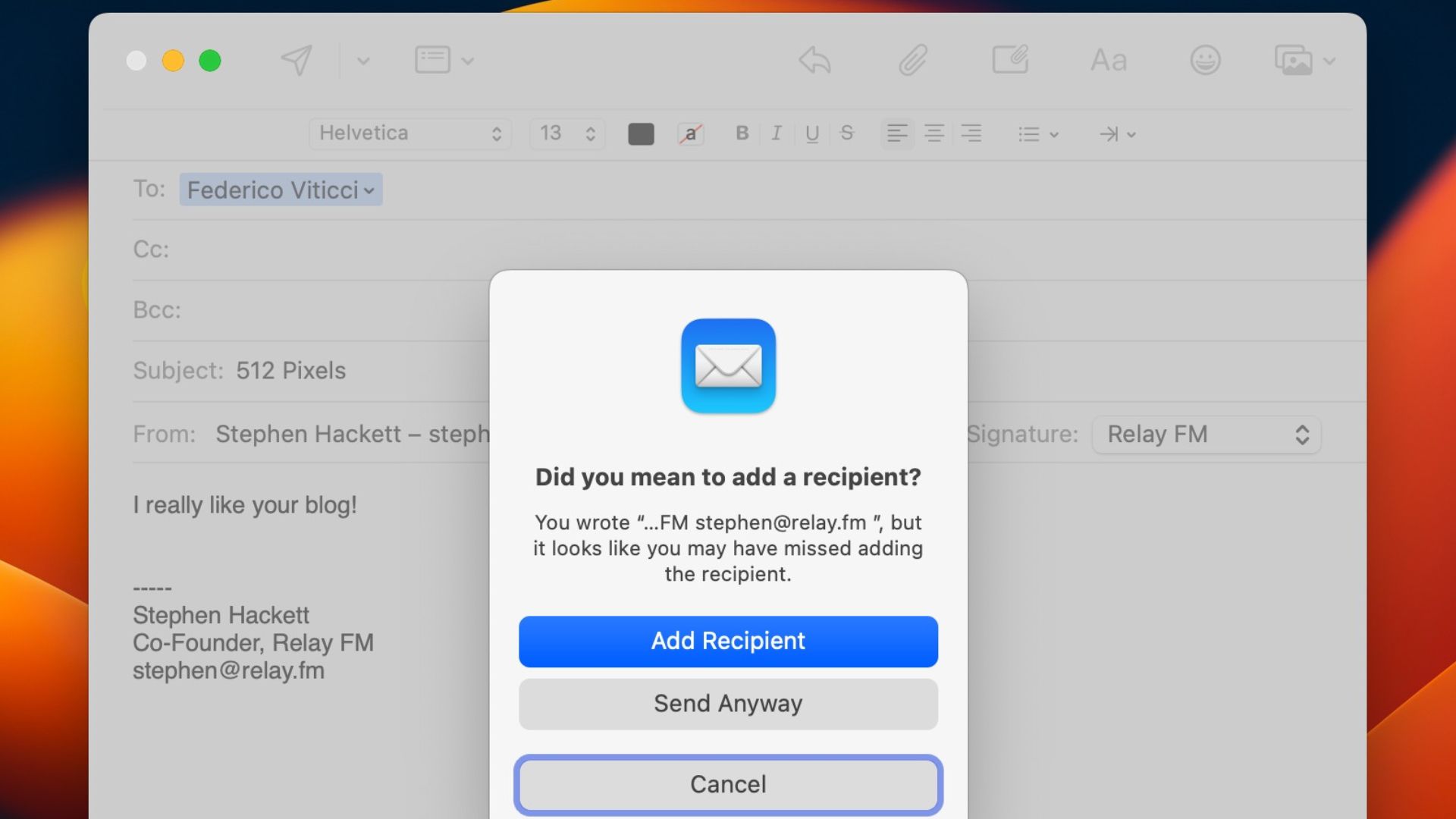Attach a file using the paperclip icon
Image resolution: width=1456 pixels, height=819 pixels.
click(x=913, y=61)
